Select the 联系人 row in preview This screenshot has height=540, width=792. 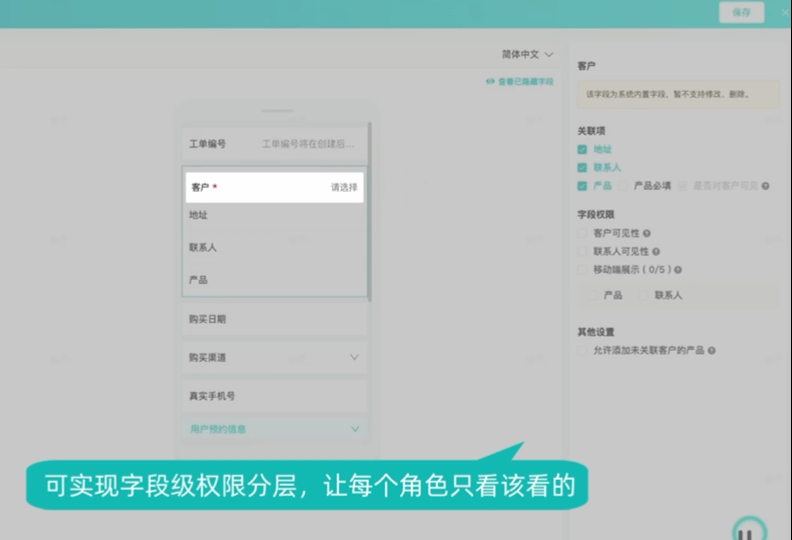tap(275, 248)
